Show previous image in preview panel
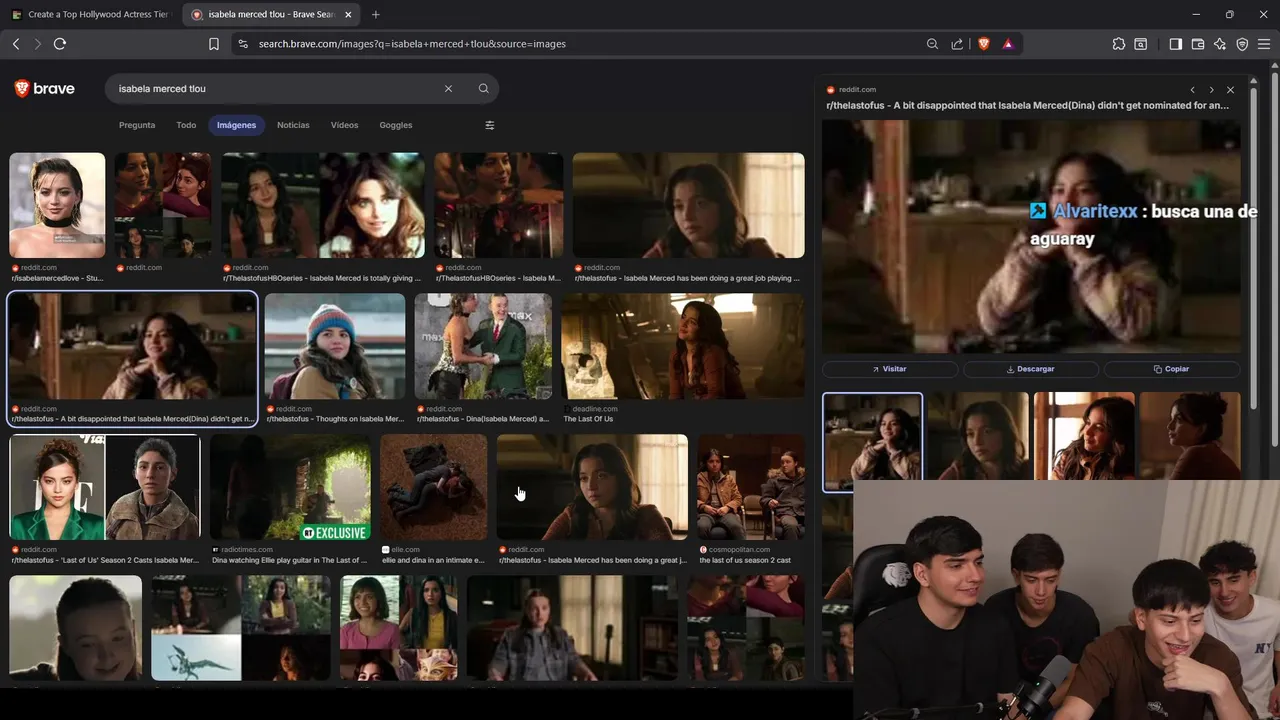The image size is (1280, 720). click(x=1192, y=90)
